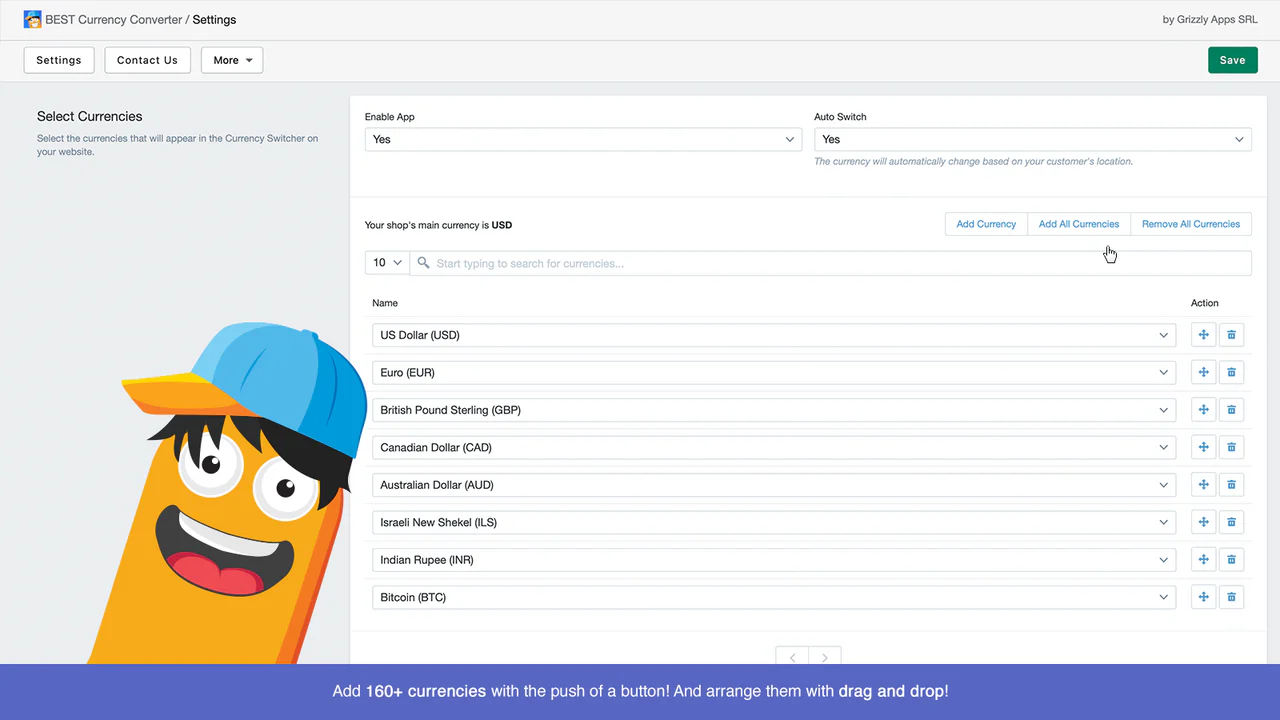The image size is (1280, 720).
Task: Delete the Euro (EUR) currency row
Action: (1231, 373)
